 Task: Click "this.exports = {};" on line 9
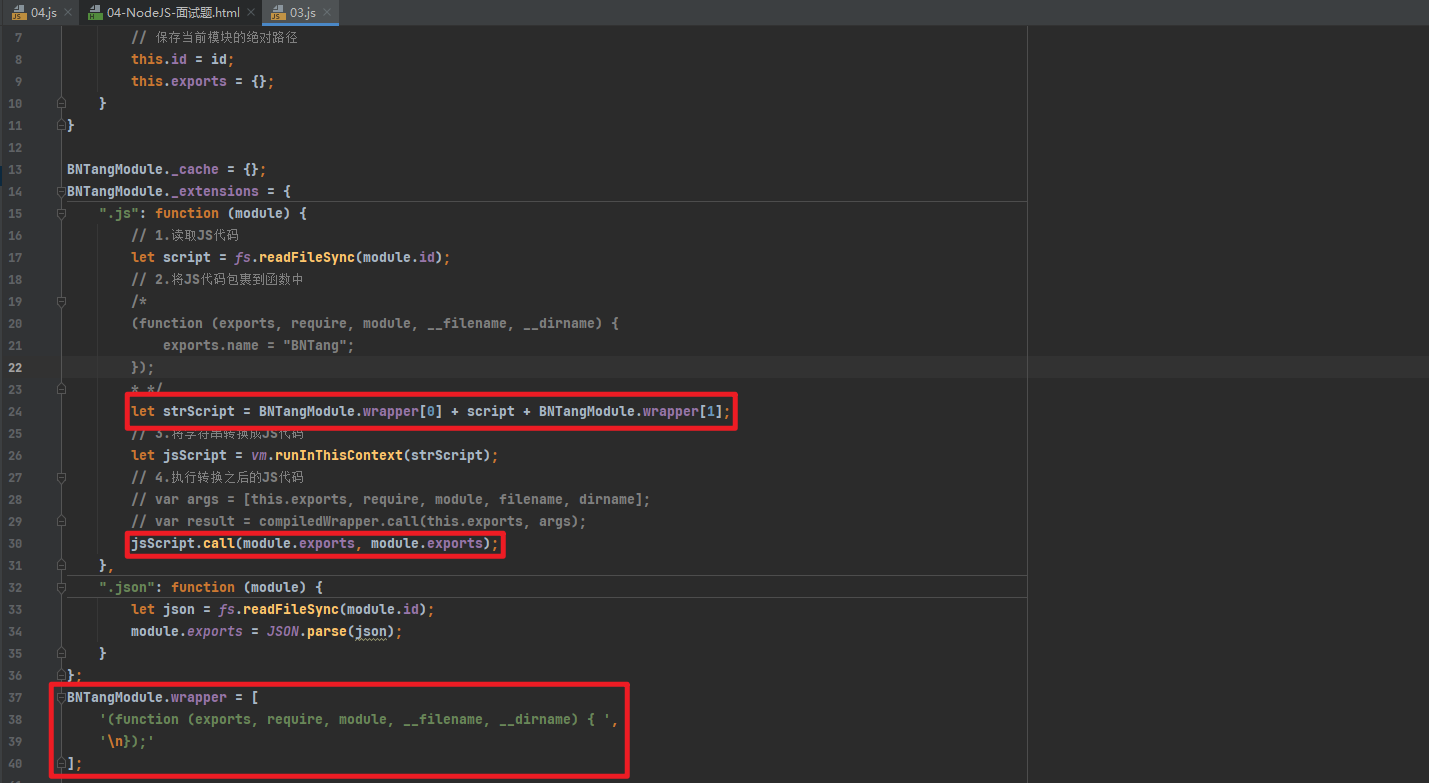[202, 81]
